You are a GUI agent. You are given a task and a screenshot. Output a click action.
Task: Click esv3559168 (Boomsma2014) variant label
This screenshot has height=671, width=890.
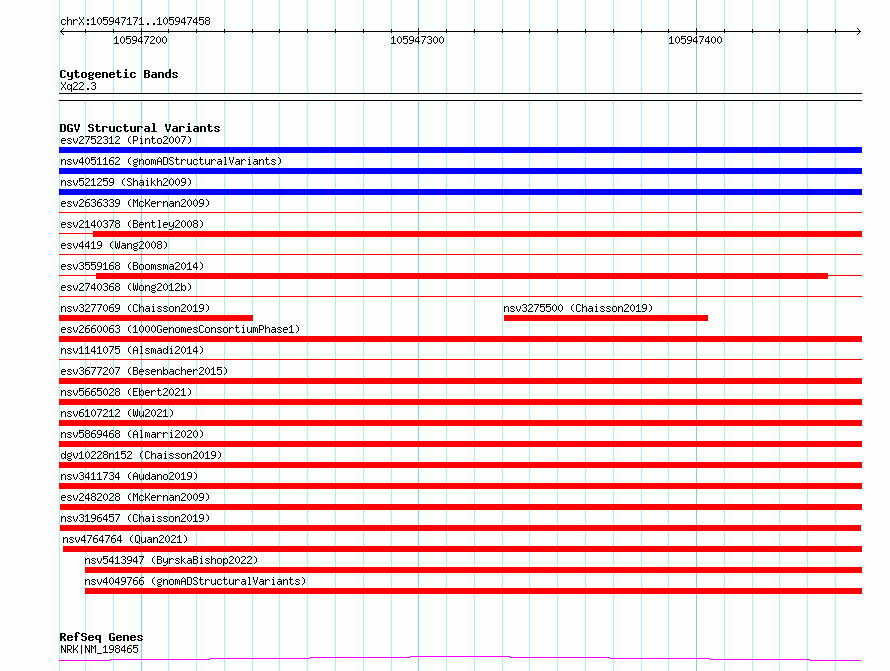pyautogui.click(x=132, y=266)
